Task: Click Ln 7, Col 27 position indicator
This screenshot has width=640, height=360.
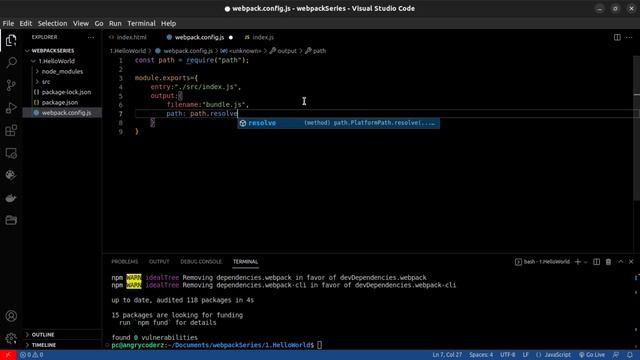Action: [x=447, y=355]
